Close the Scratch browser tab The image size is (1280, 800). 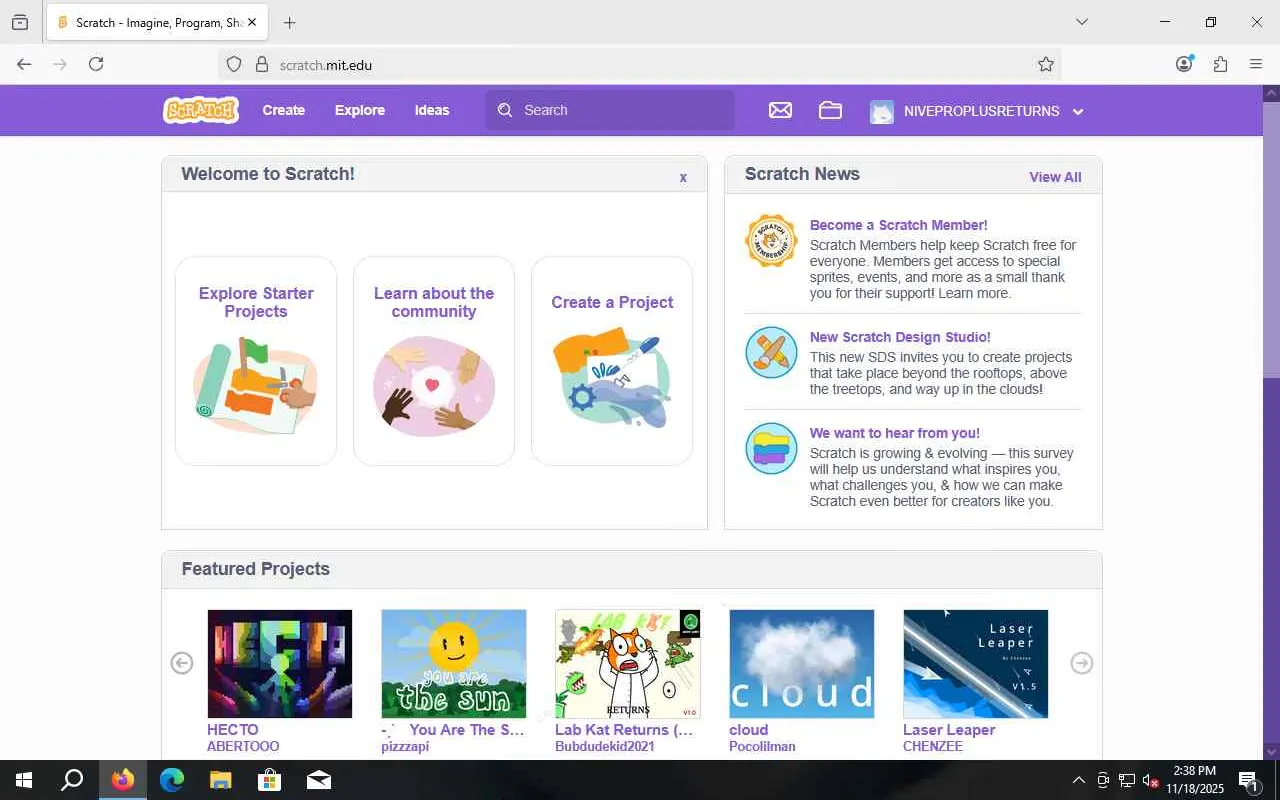pos(252,22)
